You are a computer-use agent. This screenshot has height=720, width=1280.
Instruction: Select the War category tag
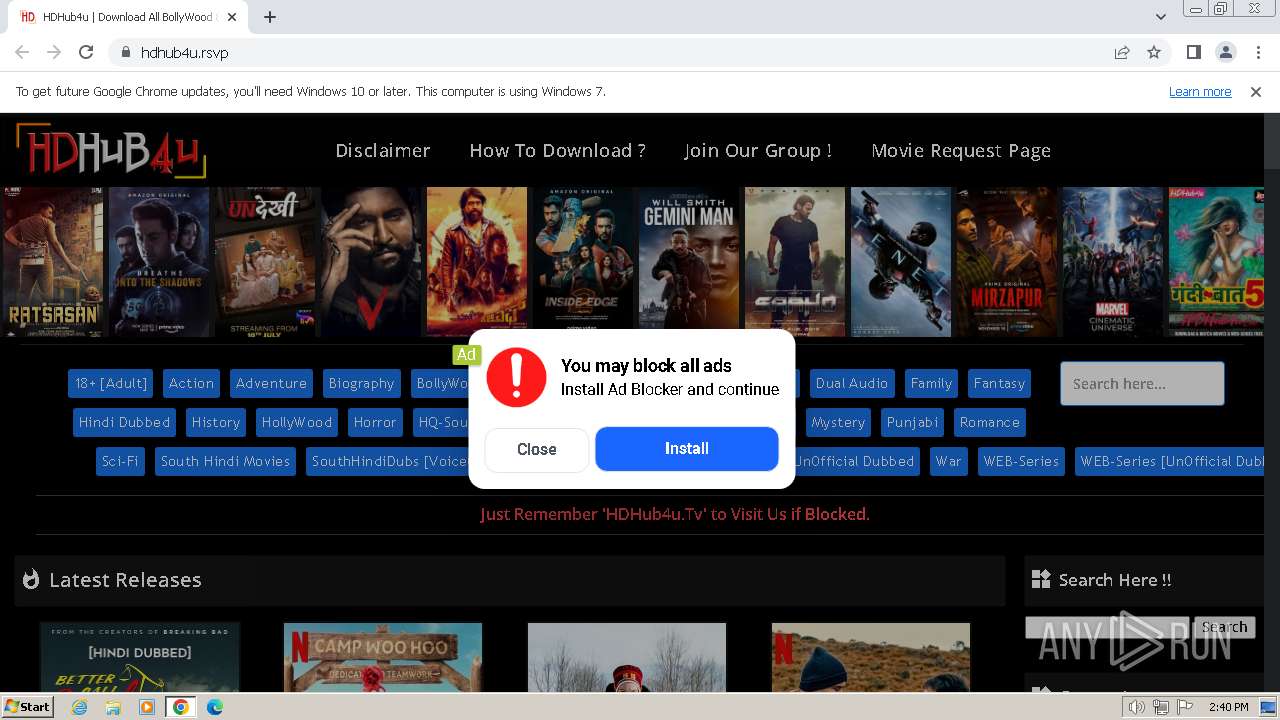(949, 461)
